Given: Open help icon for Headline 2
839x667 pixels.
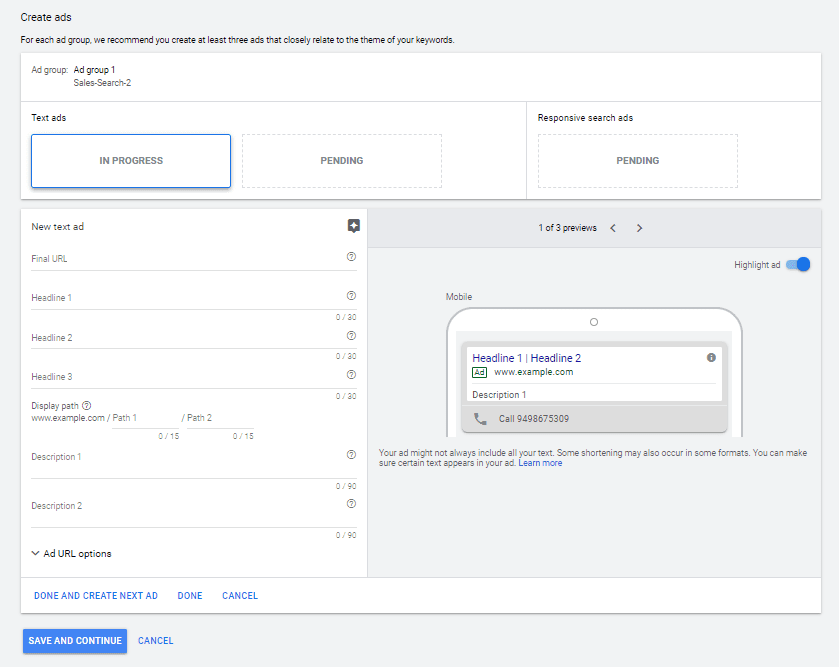Looking at the screenshot, I should [351, 335].
